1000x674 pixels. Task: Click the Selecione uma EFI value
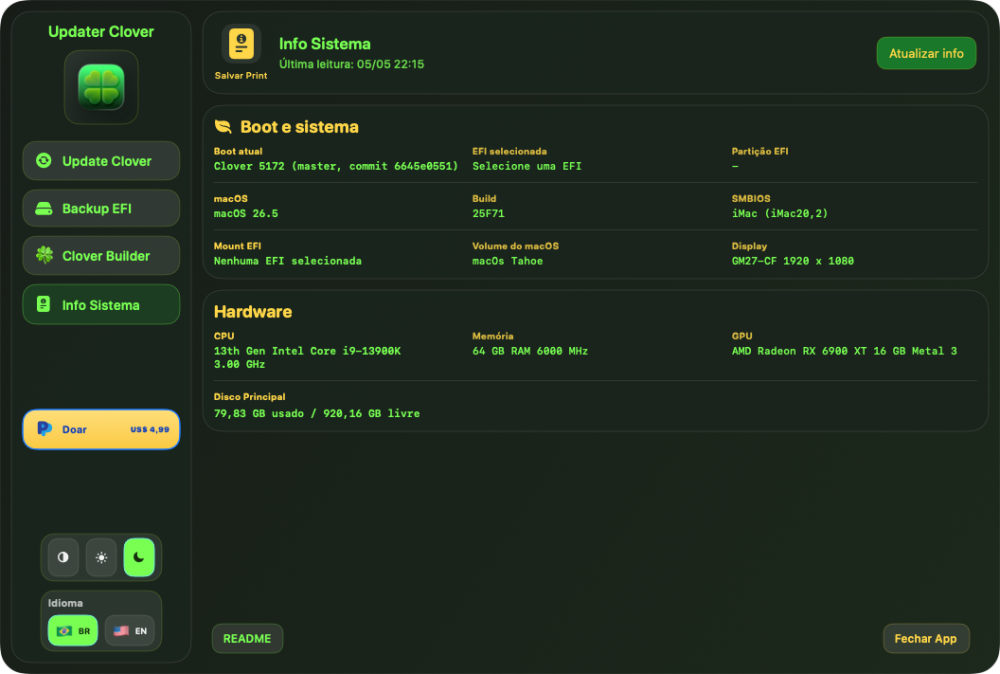527,166
